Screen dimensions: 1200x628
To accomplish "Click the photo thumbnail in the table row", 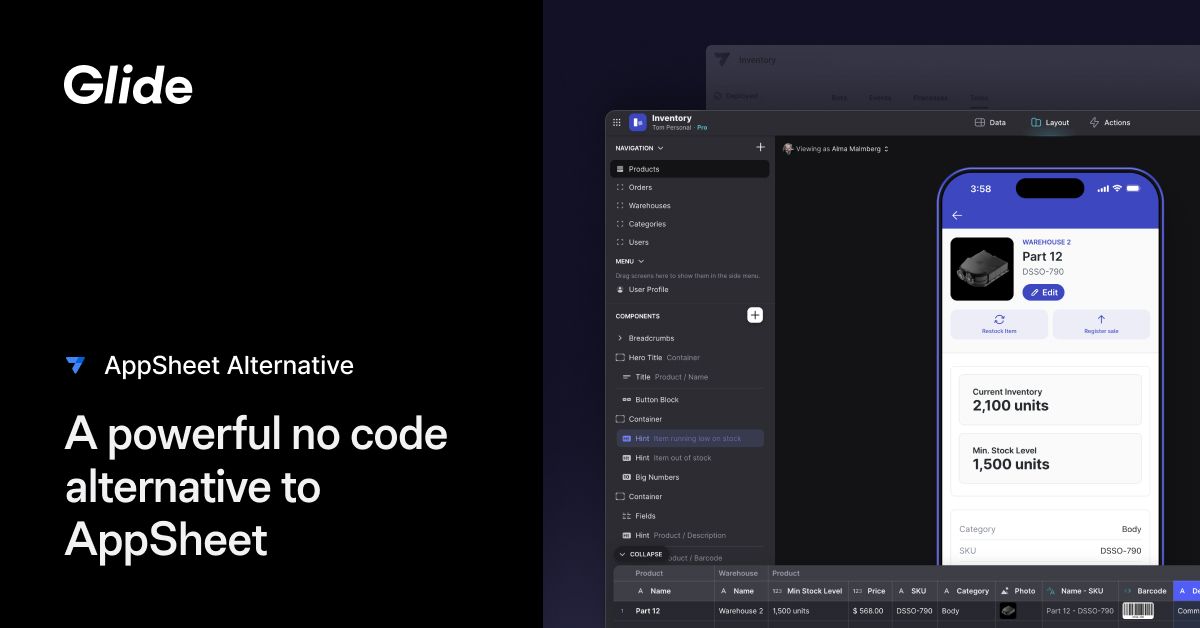I will [1008, 610].
